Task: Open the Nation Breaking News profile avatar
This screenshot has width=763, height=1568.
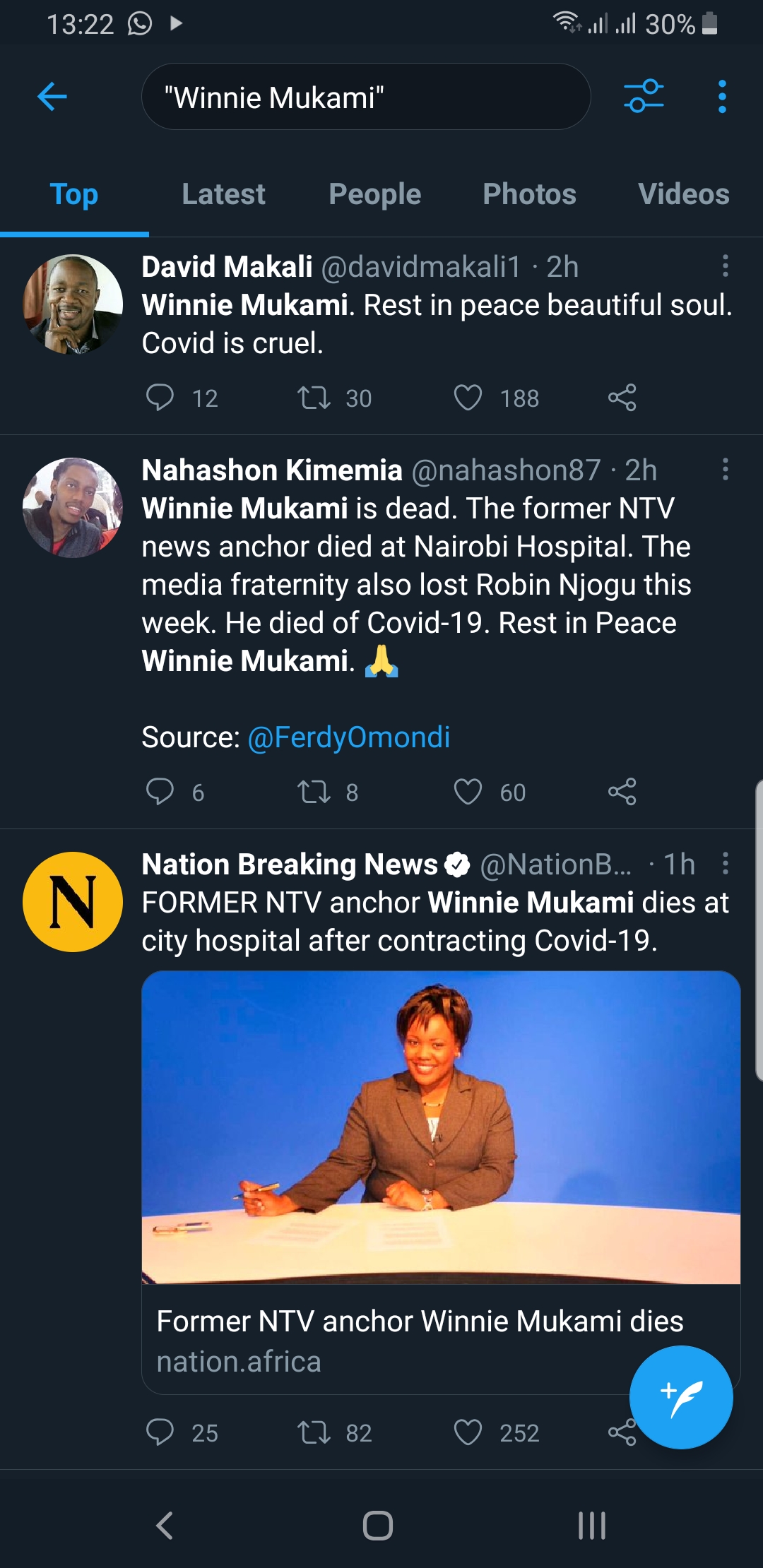Action: point(73,902)
